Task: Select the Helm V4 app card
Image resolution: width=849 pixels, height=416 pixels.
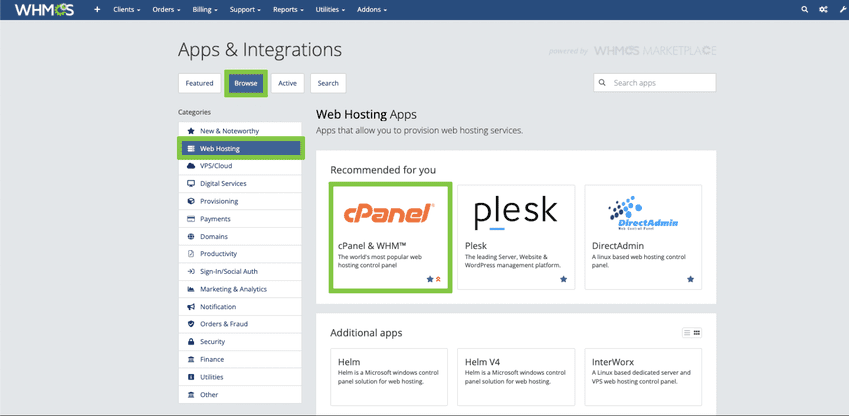Action: pos(516,376)
